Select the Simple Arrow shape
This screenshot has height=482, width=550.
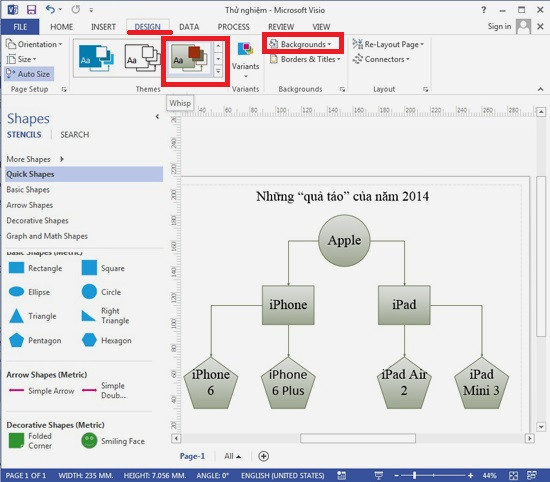coord(41,390)
